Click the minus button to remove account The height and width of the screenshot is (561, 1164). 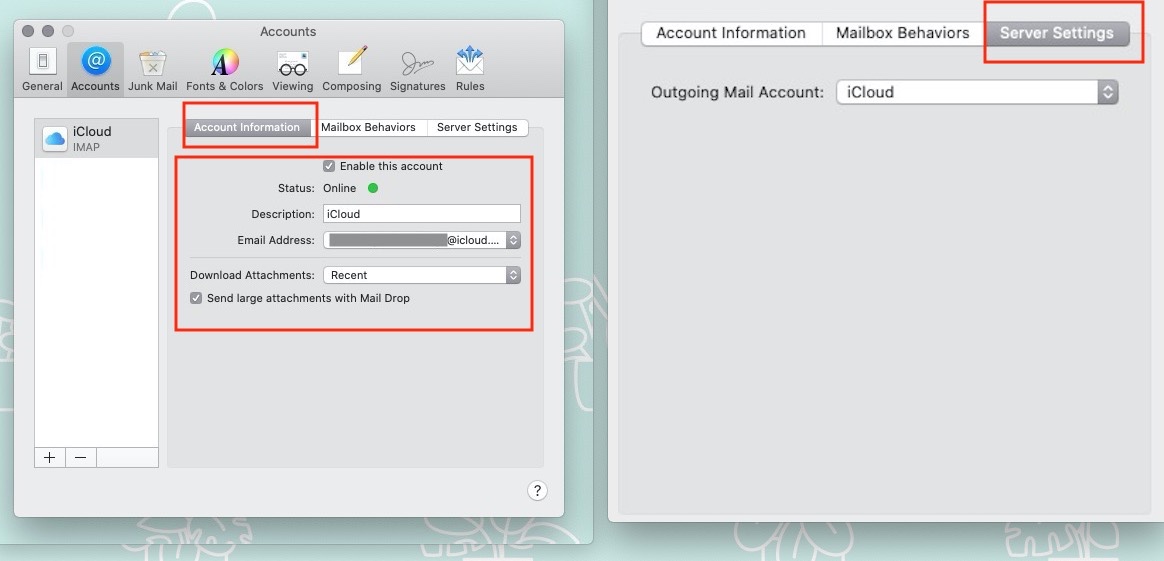point(81,458)
